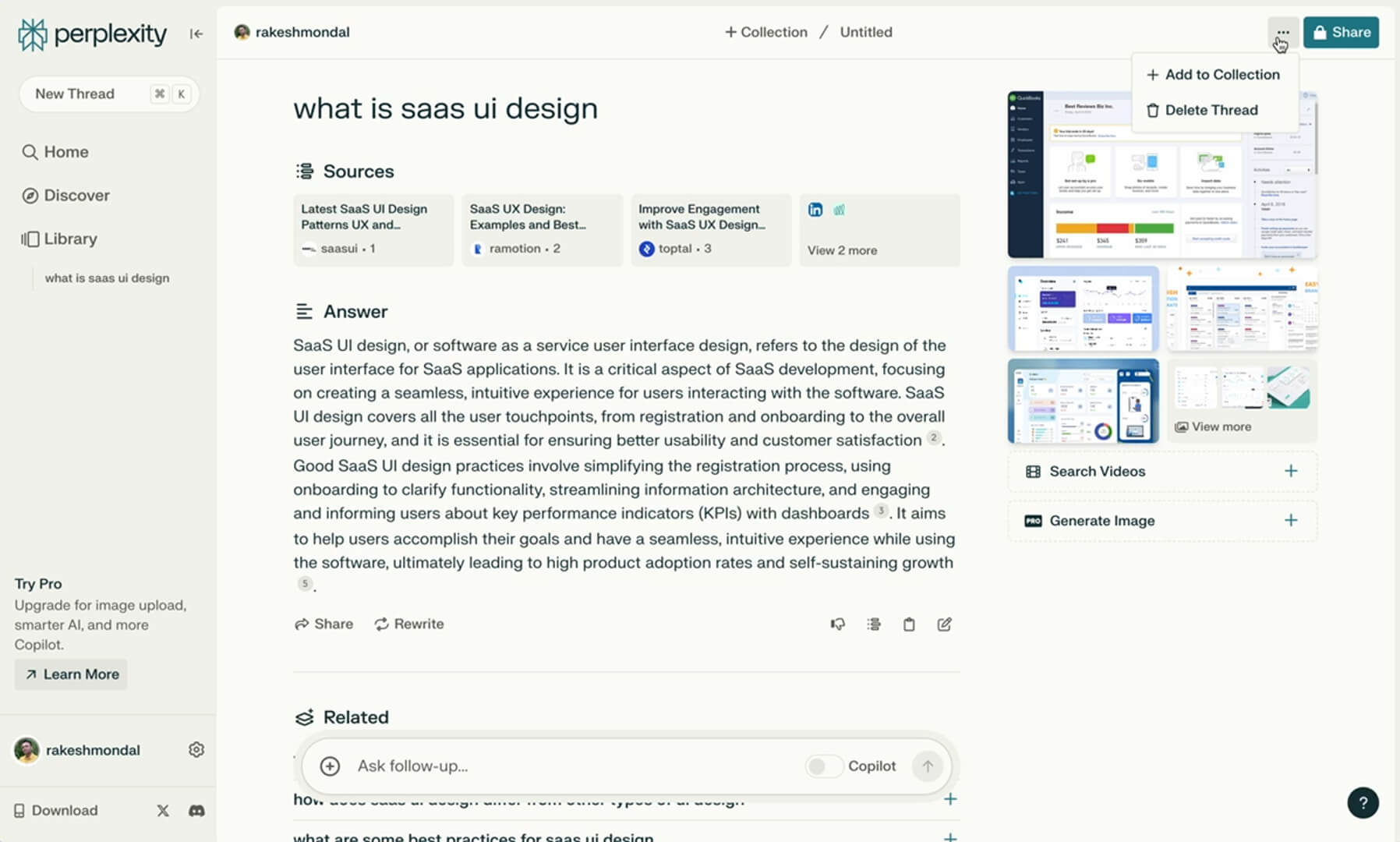Open the three-dot thread options menu
Image resolution: width=1400 pixels, height=842 pixels.
pos(1283,32)
